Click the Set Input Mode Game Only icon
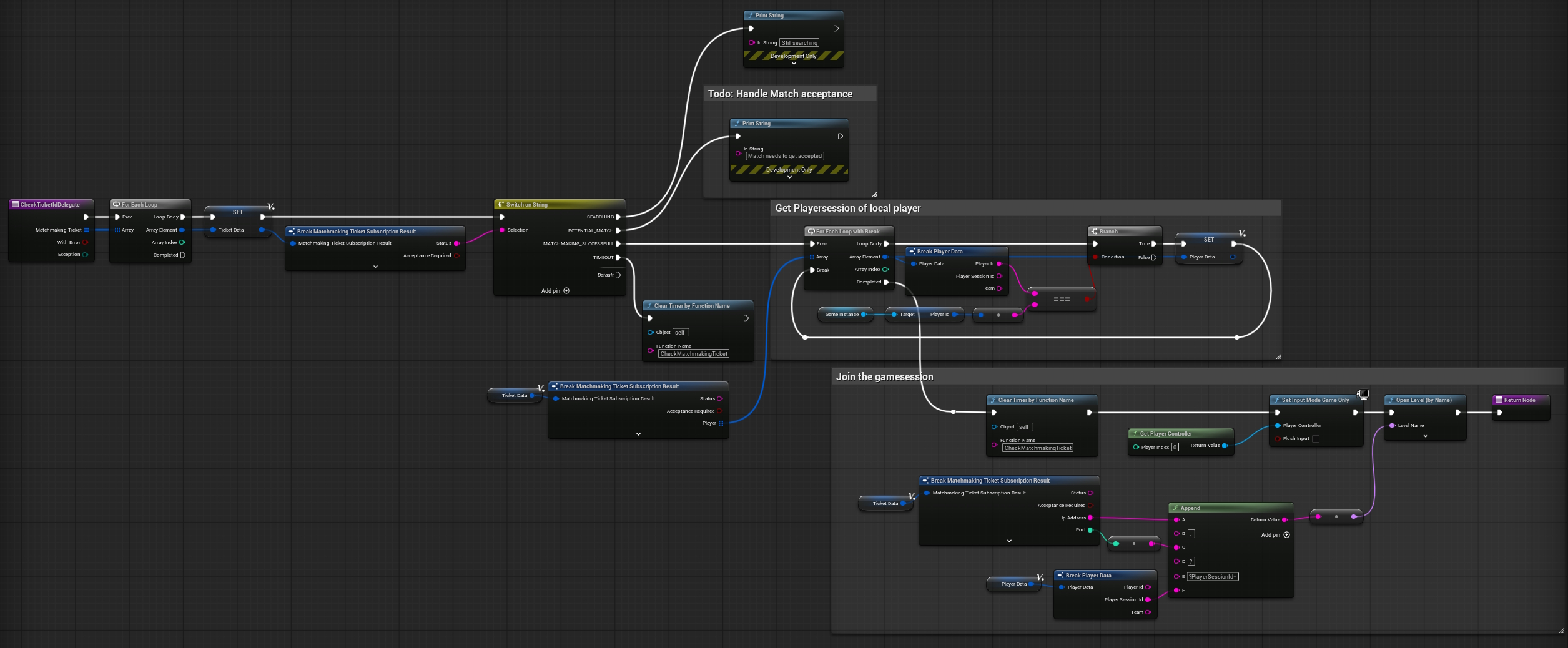Viewport: 1568px width, 648px height. point(1276,400)
